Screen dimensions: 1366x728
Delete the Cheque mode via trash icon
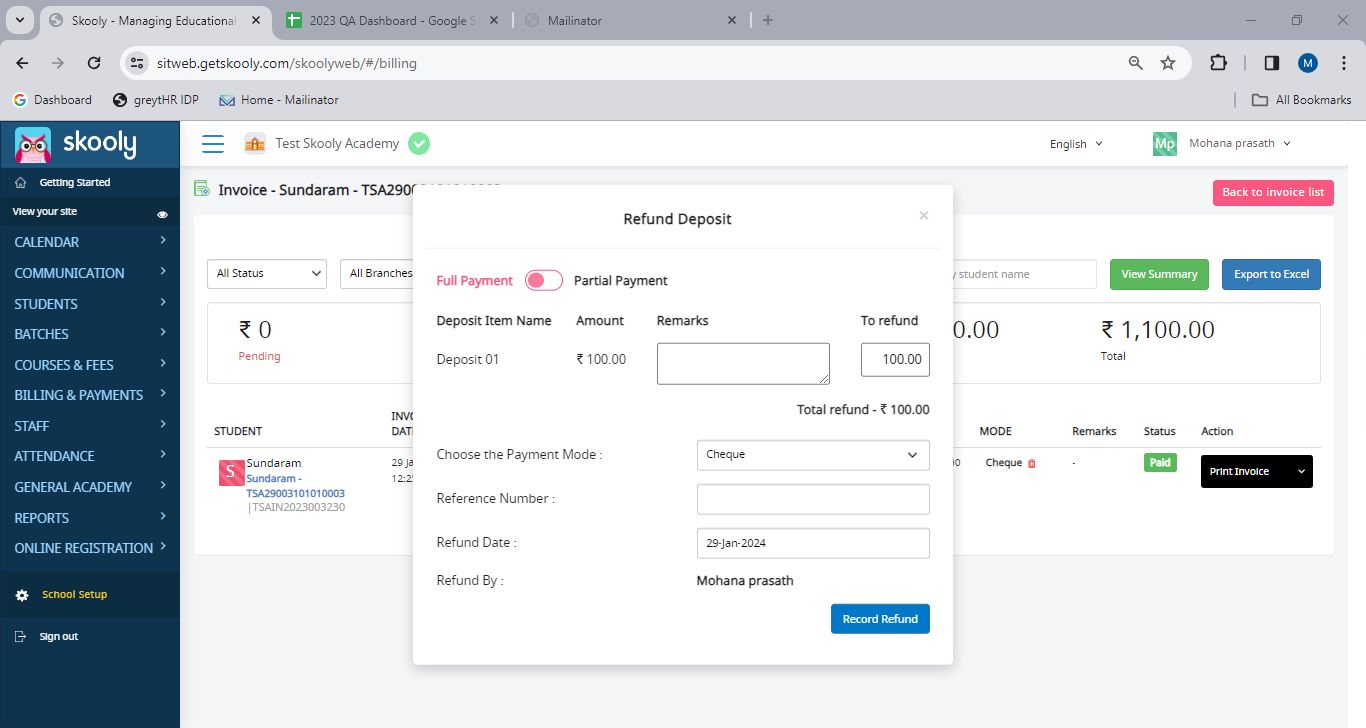1032,463
